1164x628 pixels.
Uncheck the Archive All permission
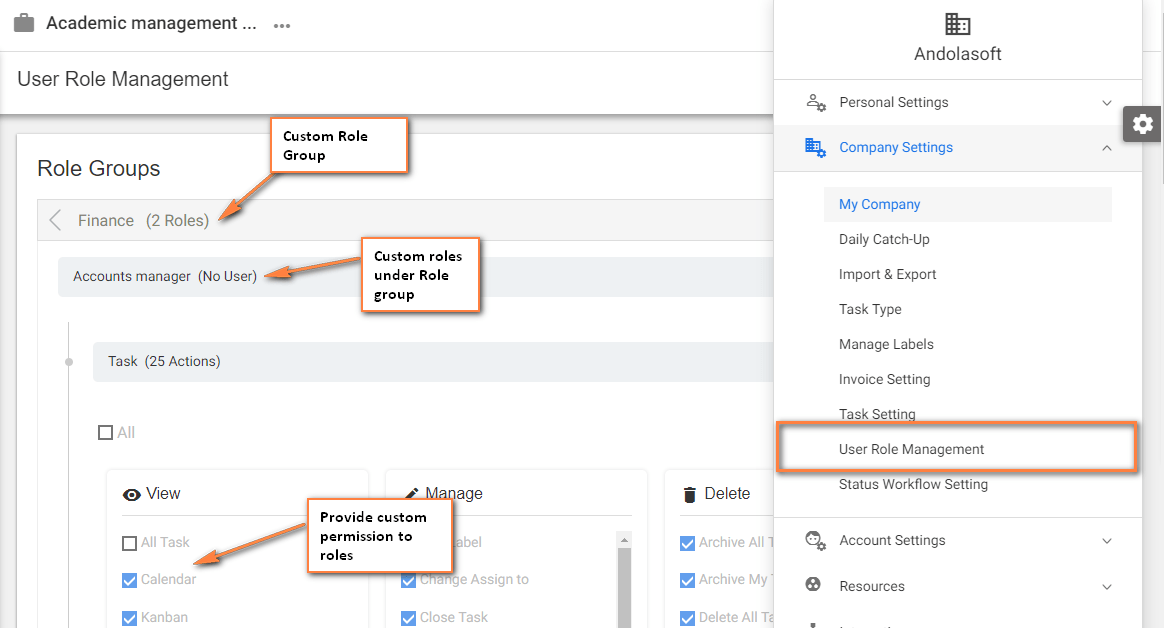pyautogui.click(x=687, y=543)
